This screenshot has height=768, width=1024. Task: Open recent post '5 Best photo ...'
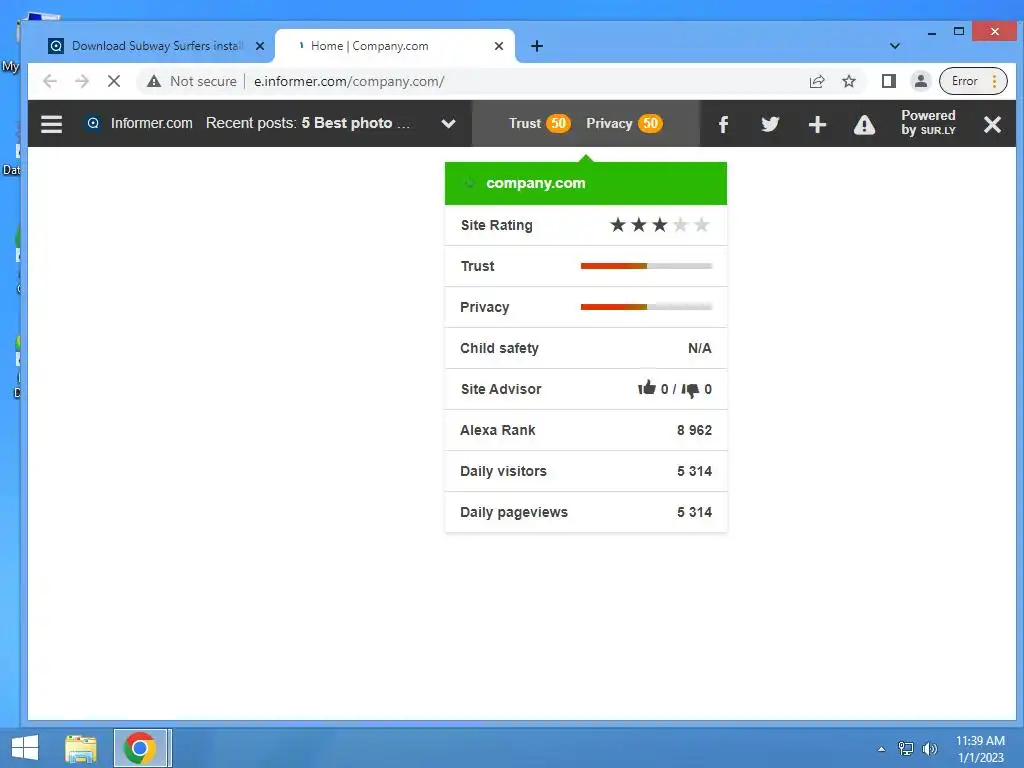356,123
